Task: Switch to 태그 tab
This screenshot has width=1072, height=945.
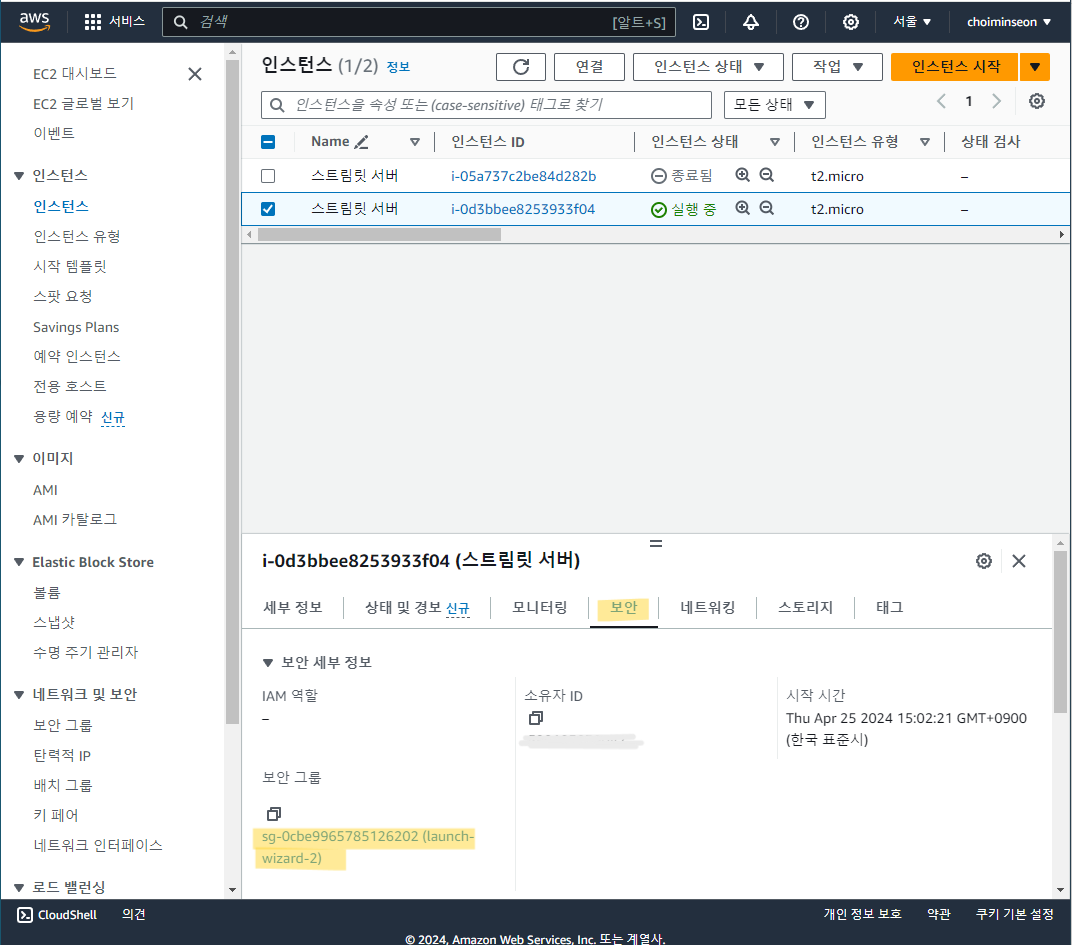Action: [x=889, y=607]
